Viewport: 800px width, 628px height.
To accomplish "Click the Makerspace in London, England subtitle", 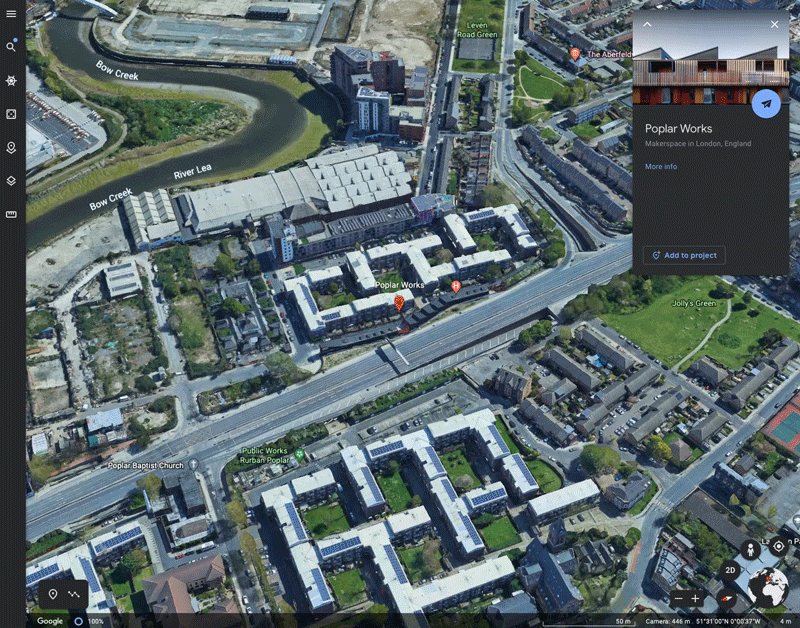I will point(697,143).
